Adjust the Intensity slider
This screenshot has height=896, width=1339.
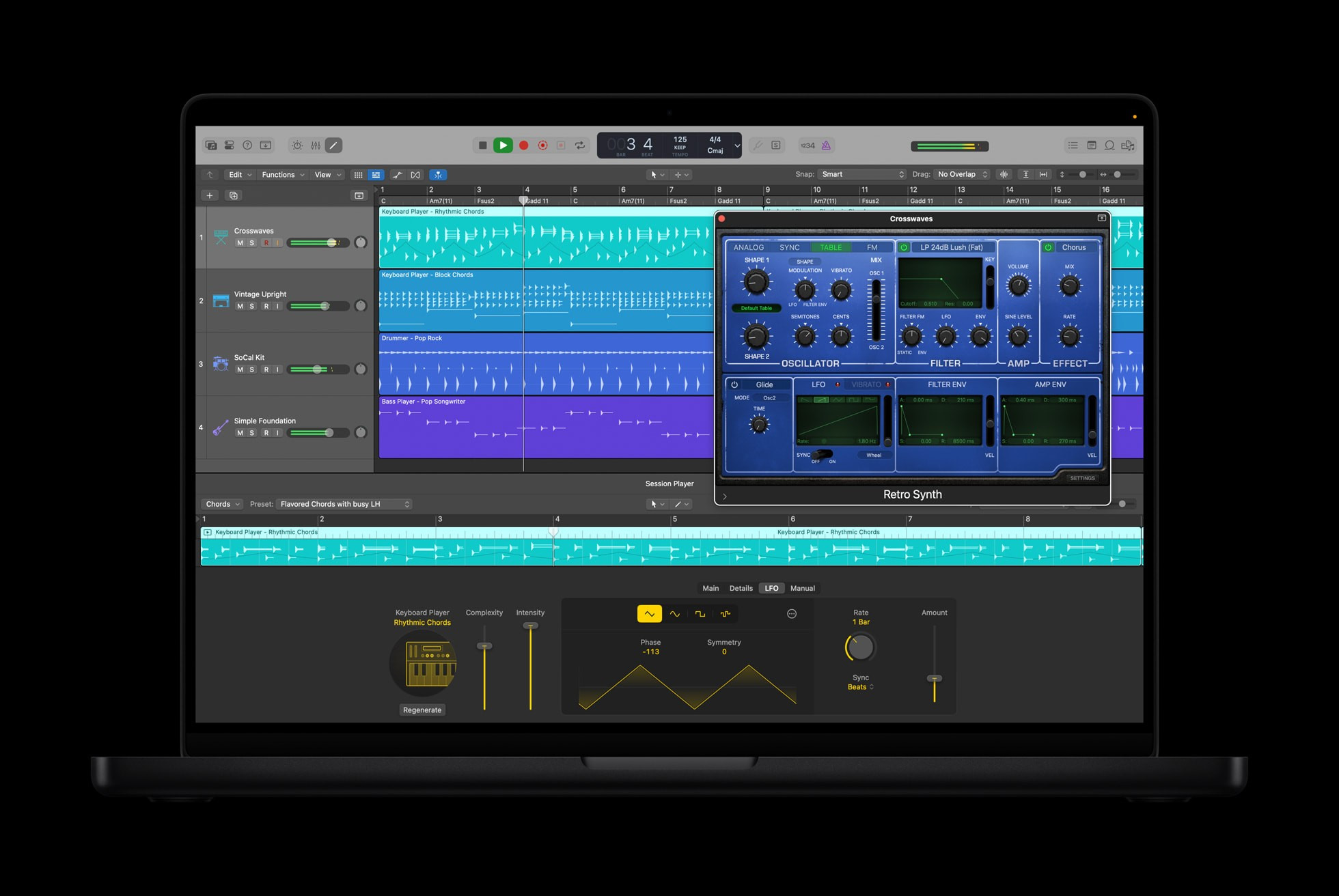click(x=530, y=626)
